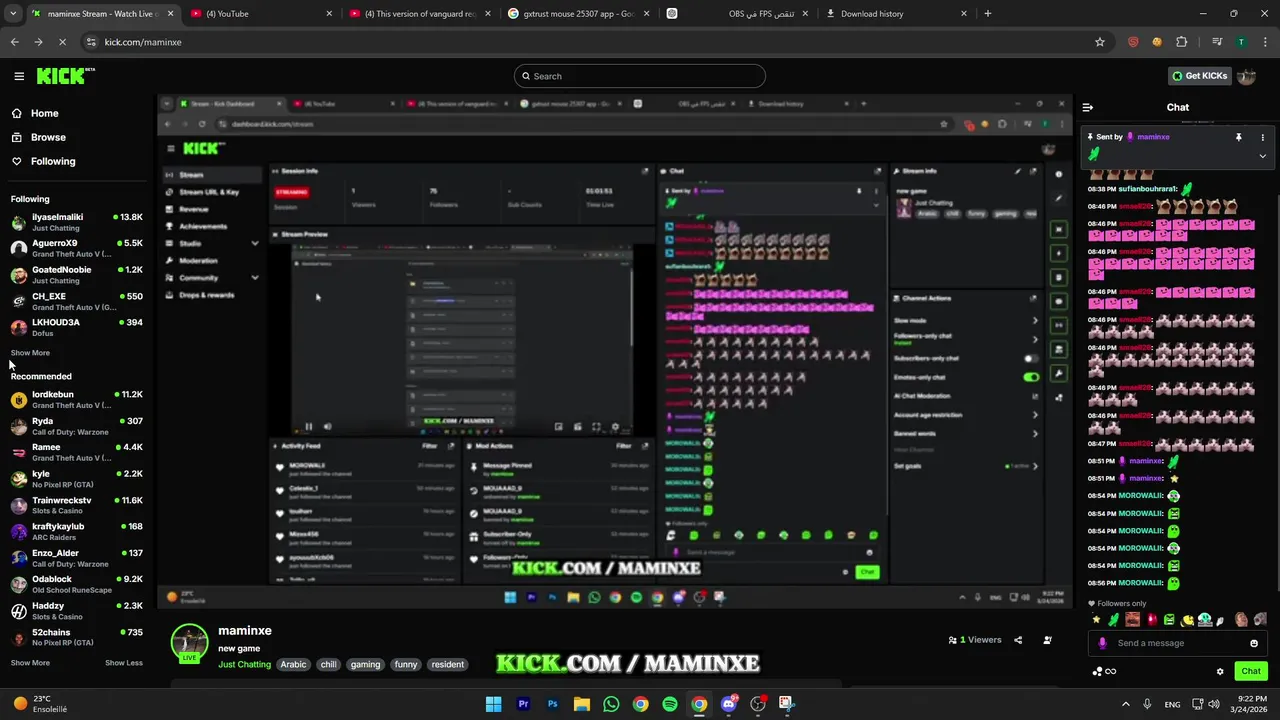Image resolution: width=1280 pixels, height=720 pixels.
Task: Open Discord from the taskbar
Action: coord(728,704)
